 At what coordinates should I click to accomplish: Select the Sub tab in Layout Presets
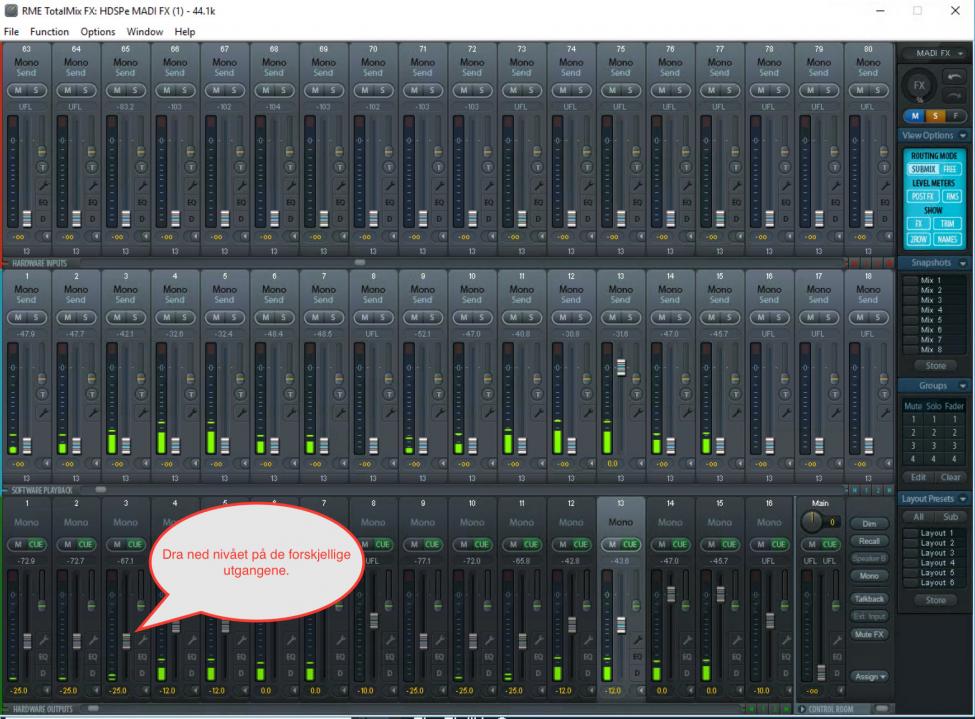tap(950, 517)
